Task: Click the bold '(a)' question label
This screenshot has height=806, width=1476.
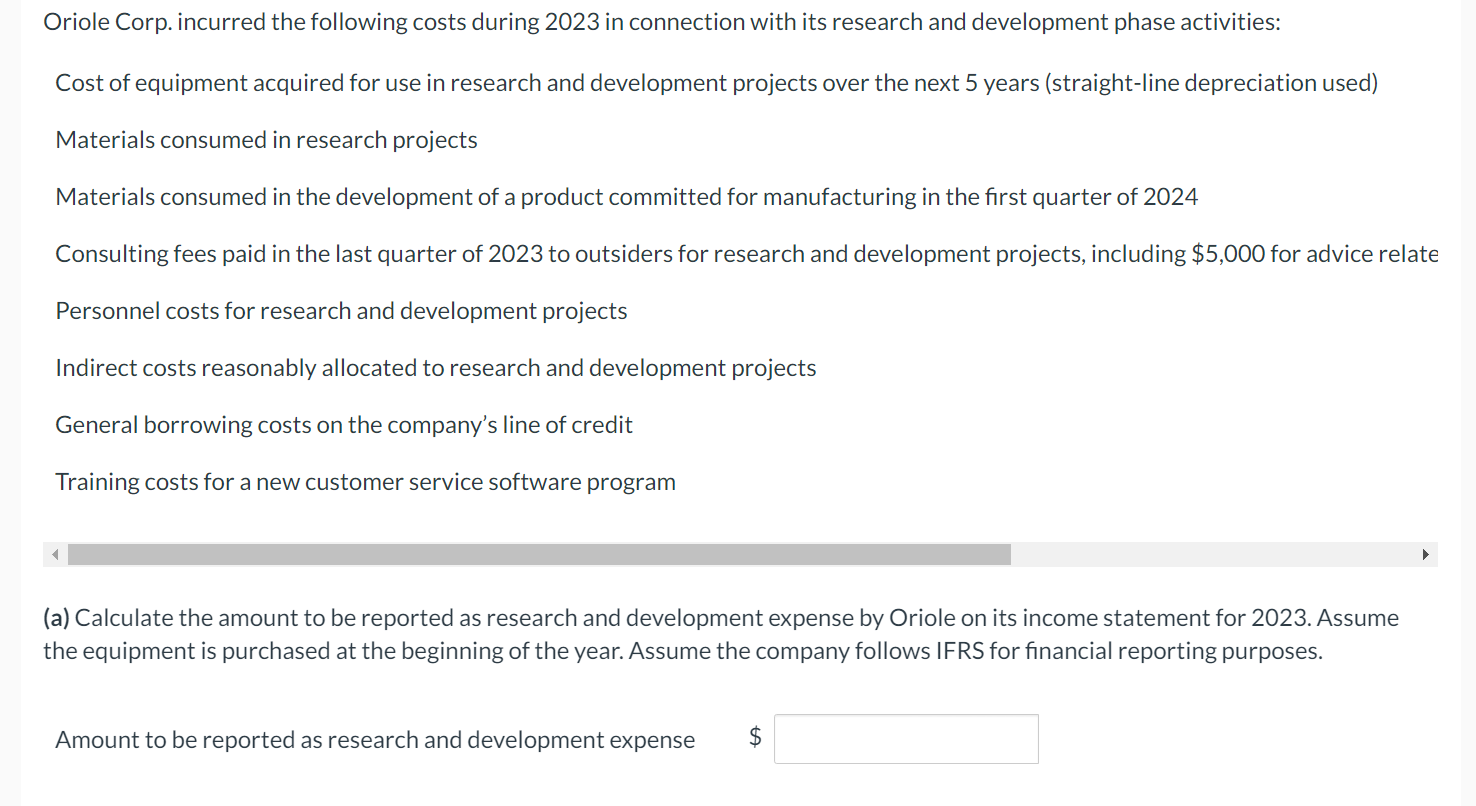Action: pos(57,618)
